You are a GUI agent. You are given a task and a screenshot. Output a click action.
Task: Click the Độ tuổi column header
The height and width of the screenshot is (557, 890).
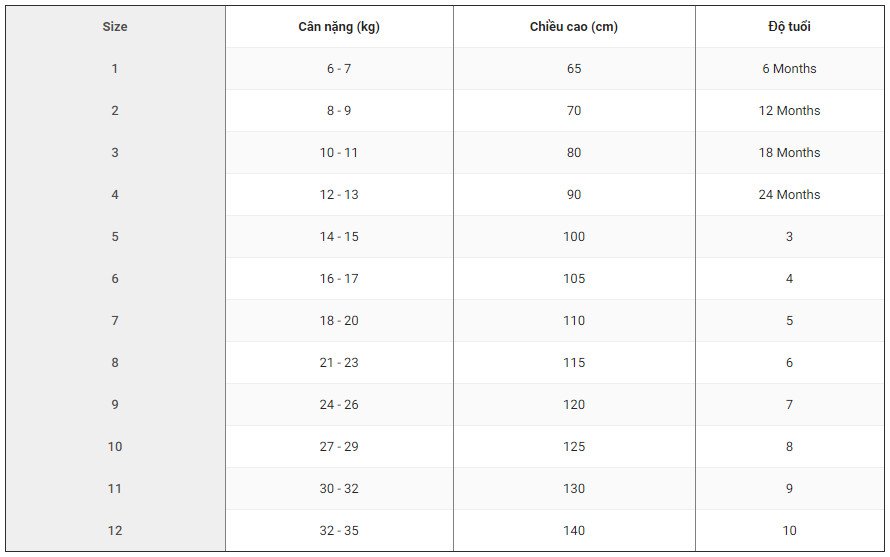click(789, 27)
